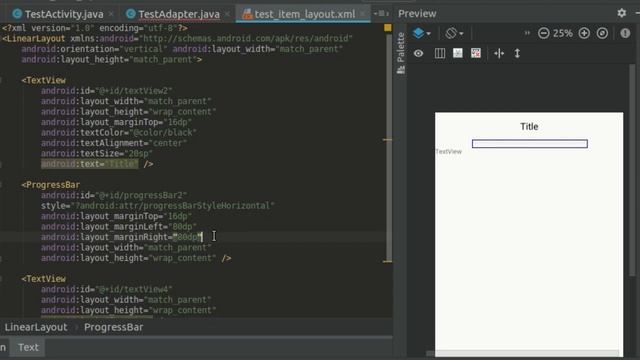
Task: Toggle the view options eye icon
Action: pyautogui.click(x=418, y=53)
